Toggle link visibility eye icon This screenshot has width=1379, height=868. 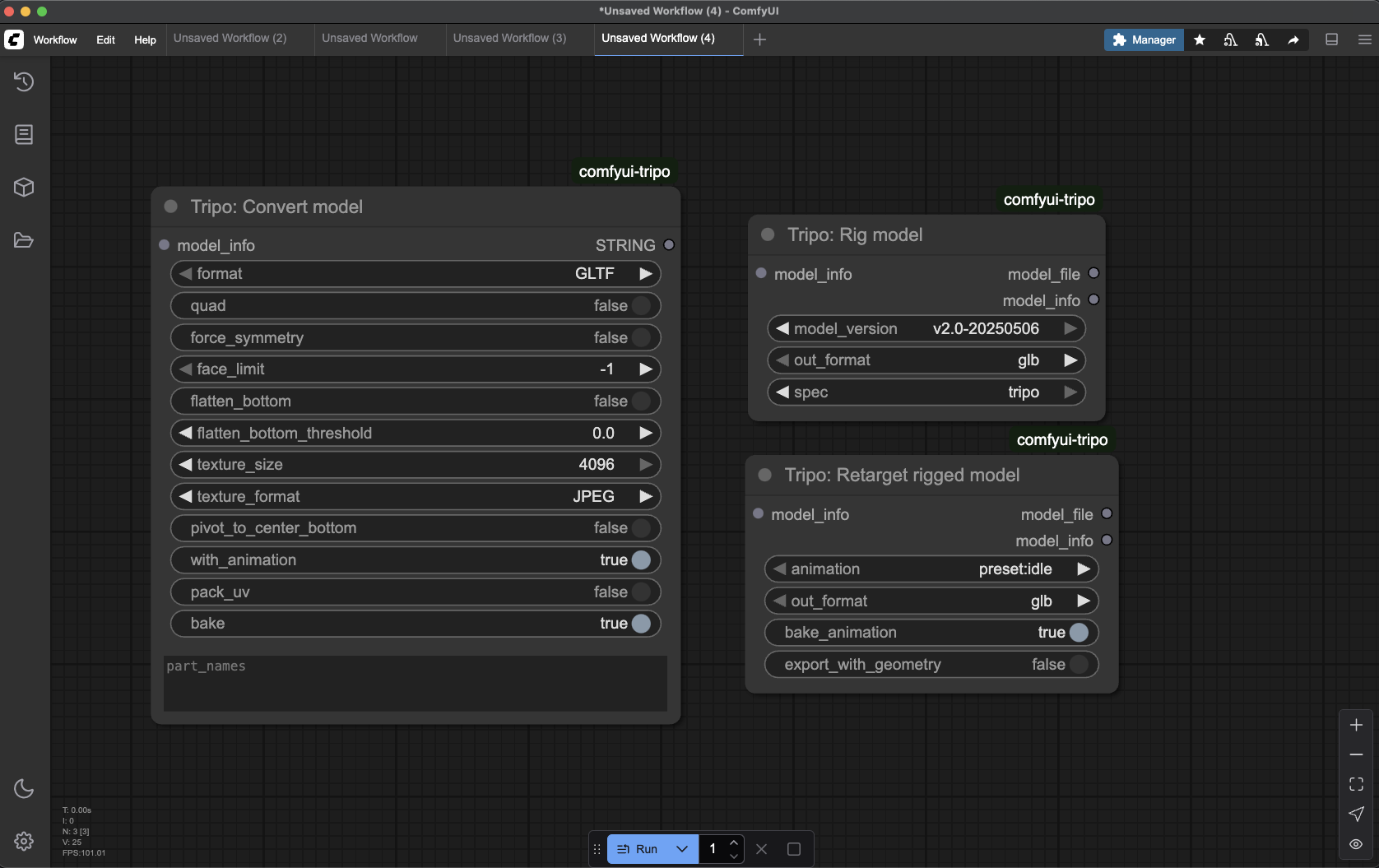tap(1357, 844)
